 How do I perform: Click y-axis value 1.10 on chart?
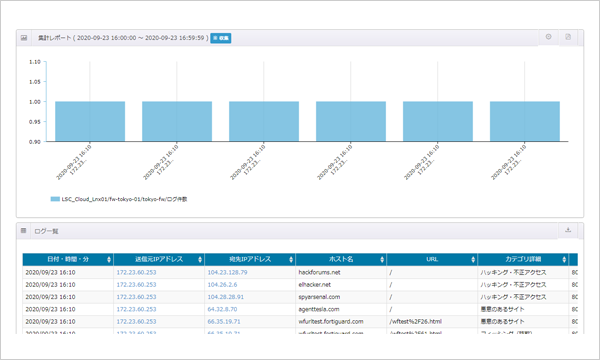click(x=35, y=62)
